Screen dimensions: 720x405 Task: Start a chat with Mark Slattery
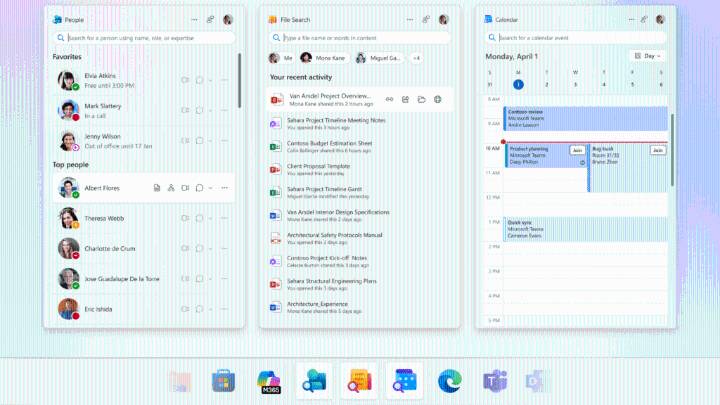pos(199,110)
